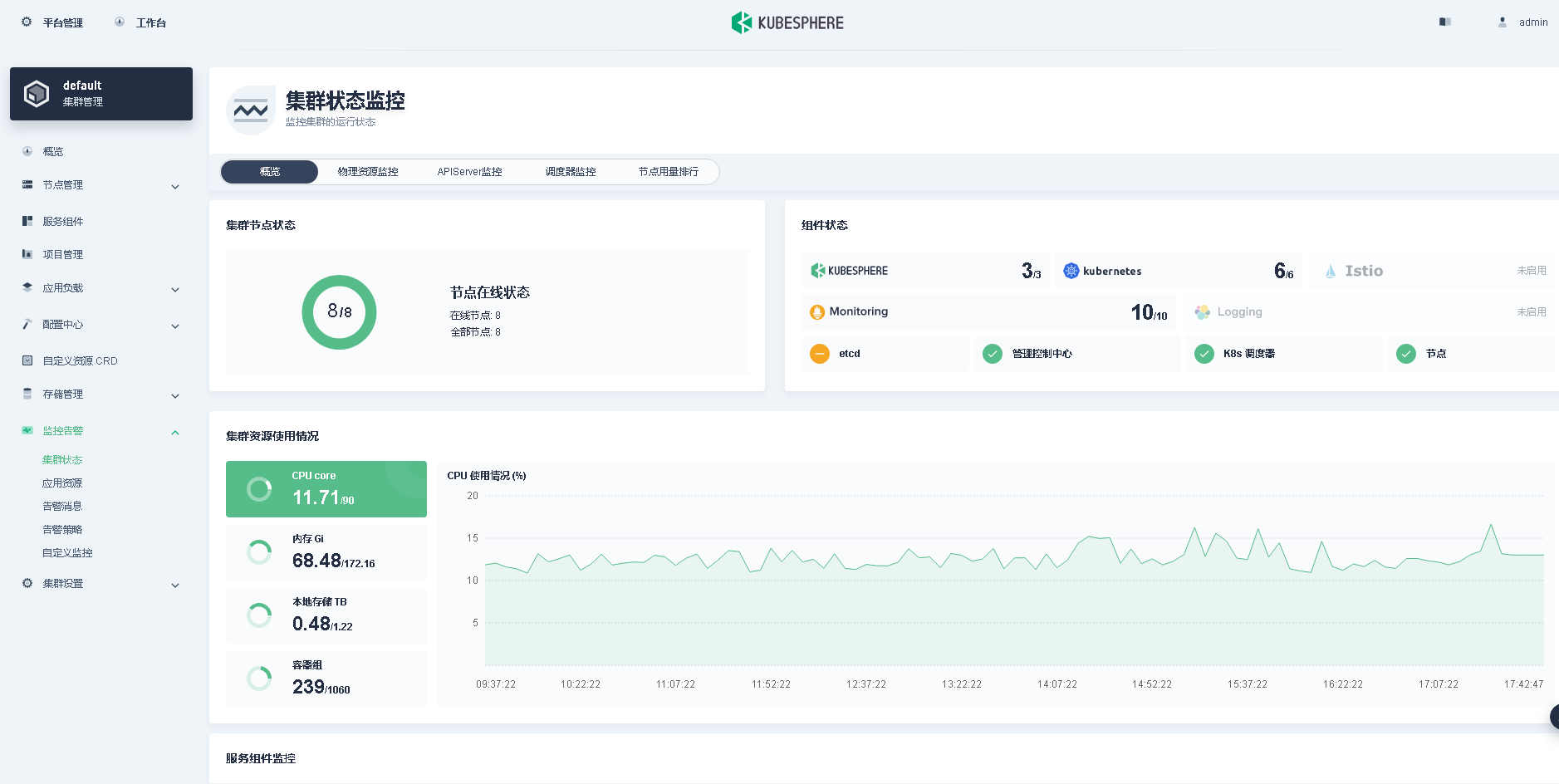
Task: Click the K8s 调度器 green check icon
Action: point(1204,354)
